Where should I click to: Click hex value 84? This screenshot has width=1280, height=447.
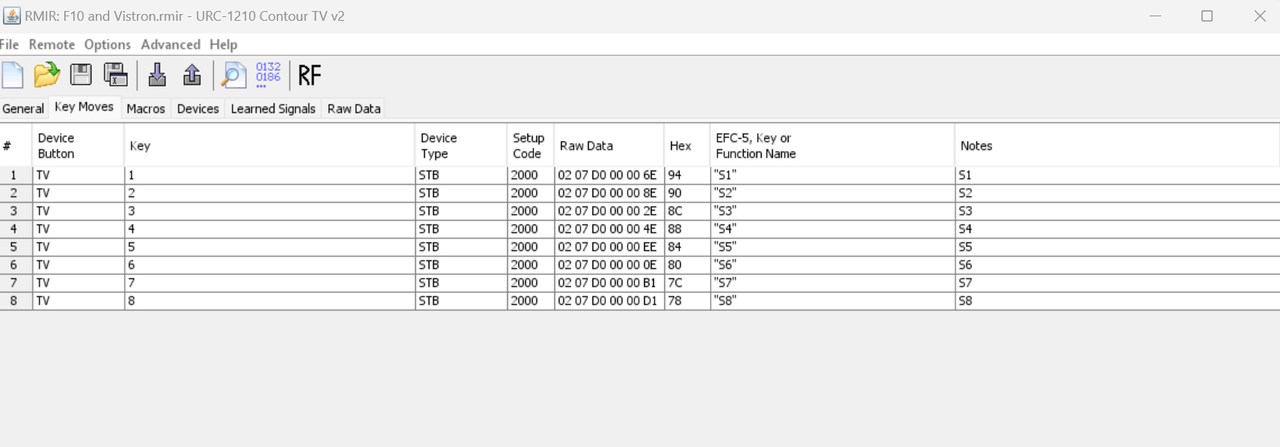point(687,247)
